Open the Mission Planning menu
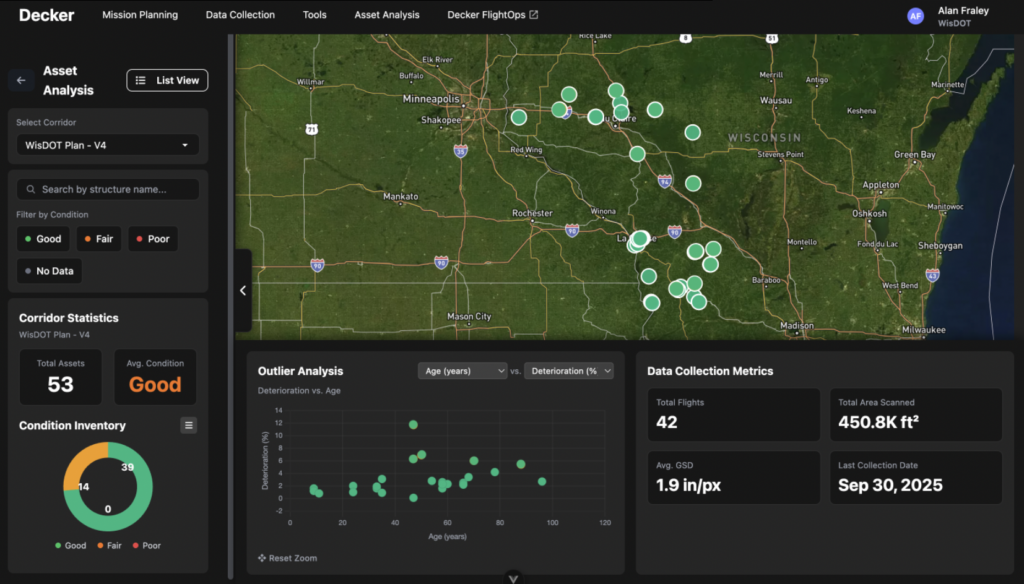1024x584 pixels. pyautogui.click(x=140, y=15)
